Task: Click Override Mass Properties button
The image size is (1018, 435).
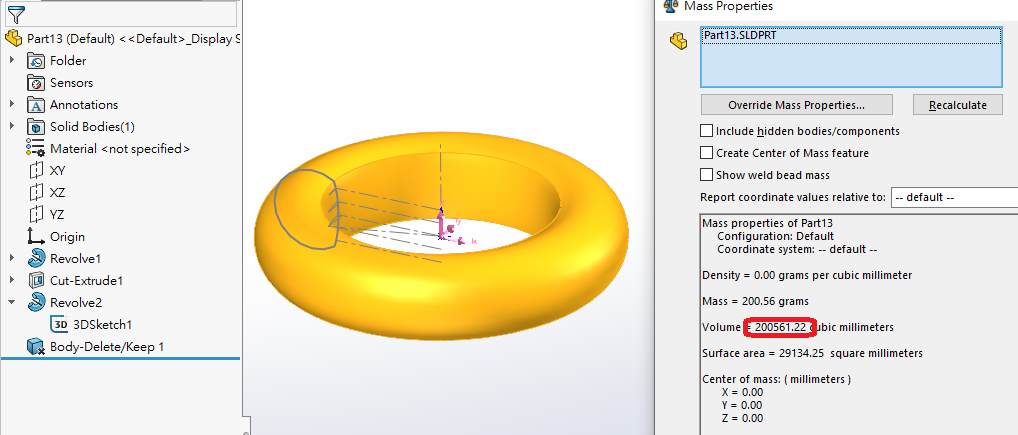Action: (797, 105)
